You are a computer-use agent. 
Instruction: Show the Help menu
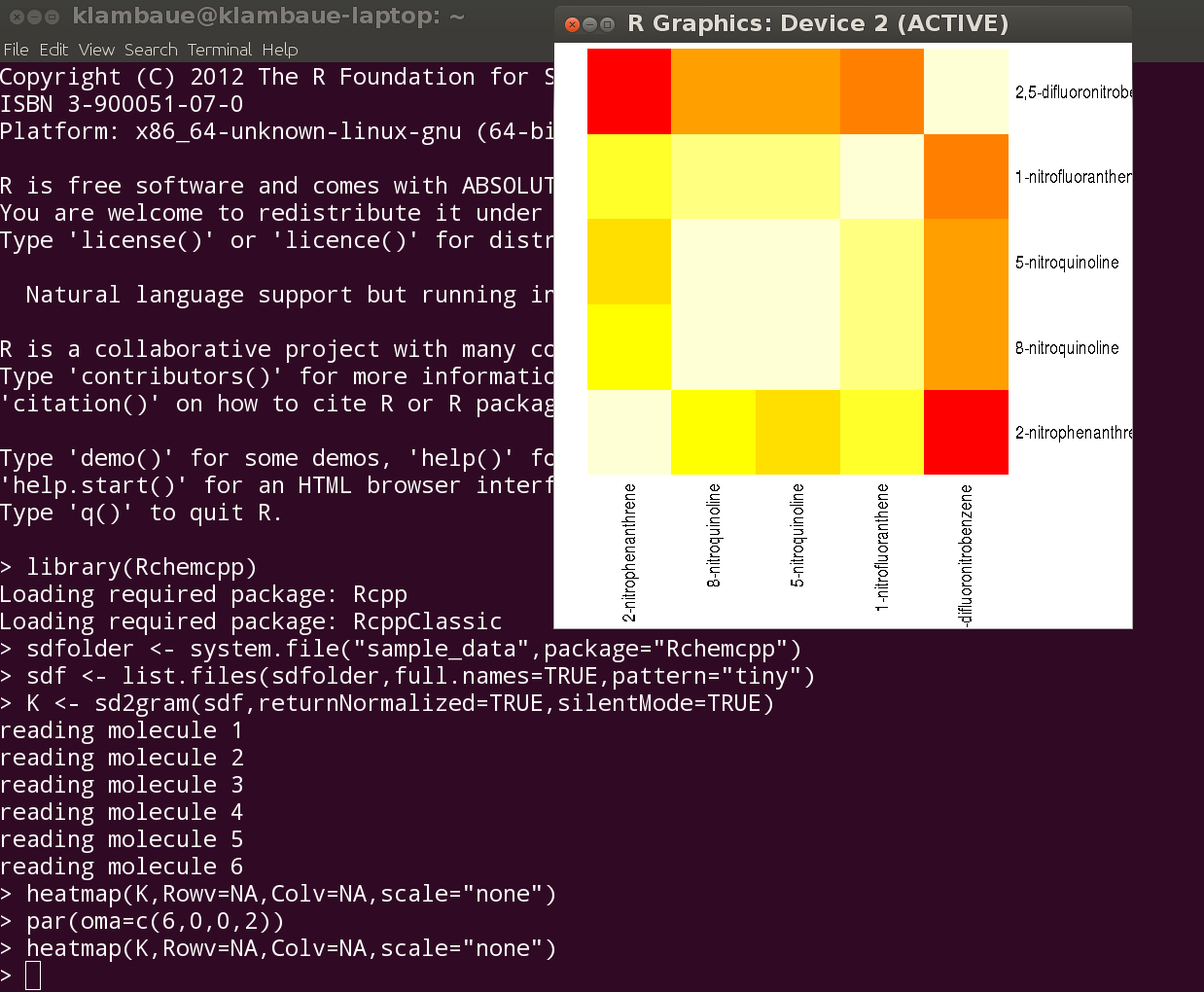click(x=280, y=50)
